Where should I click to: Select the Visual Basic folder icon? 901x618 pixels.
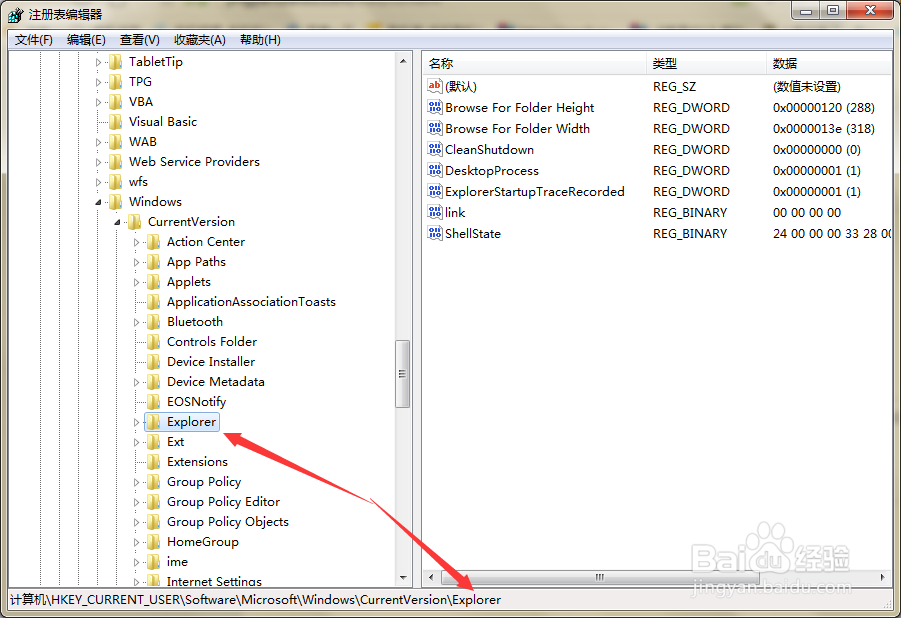point(115,122)
